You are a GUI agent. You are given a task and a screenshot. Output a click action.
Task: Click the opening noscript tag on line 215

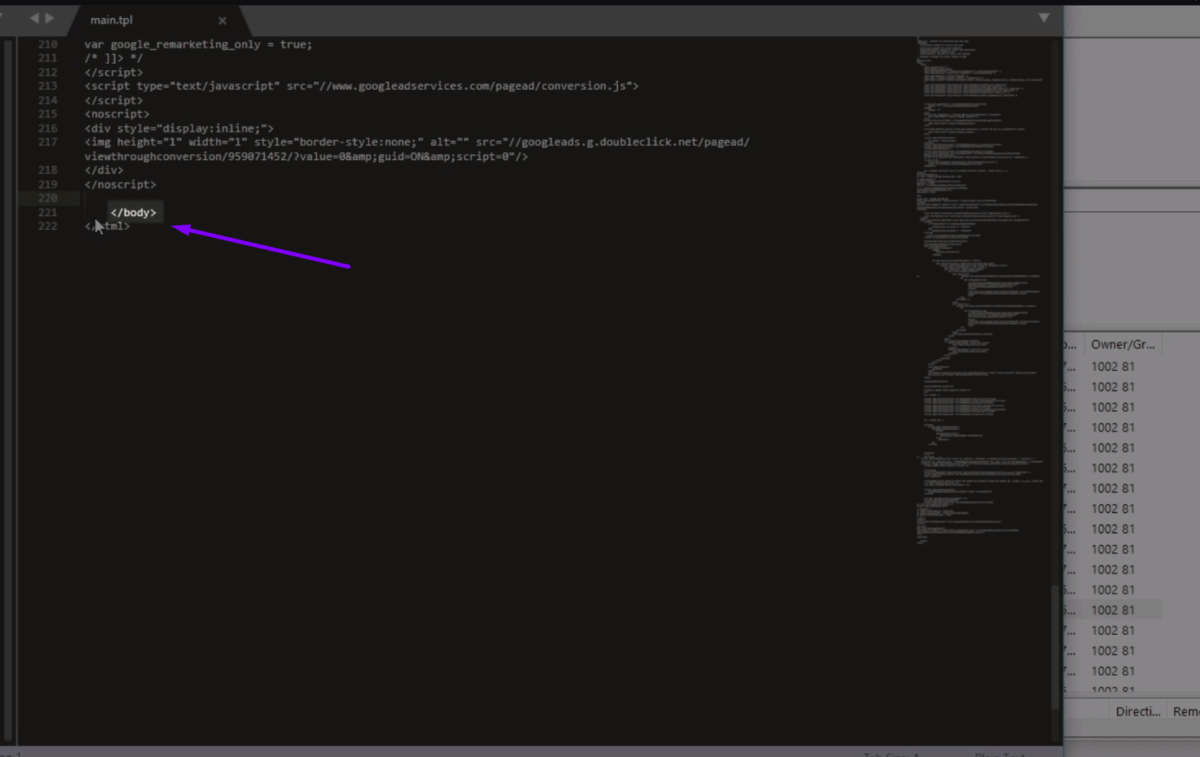click(x=117, y=114)
